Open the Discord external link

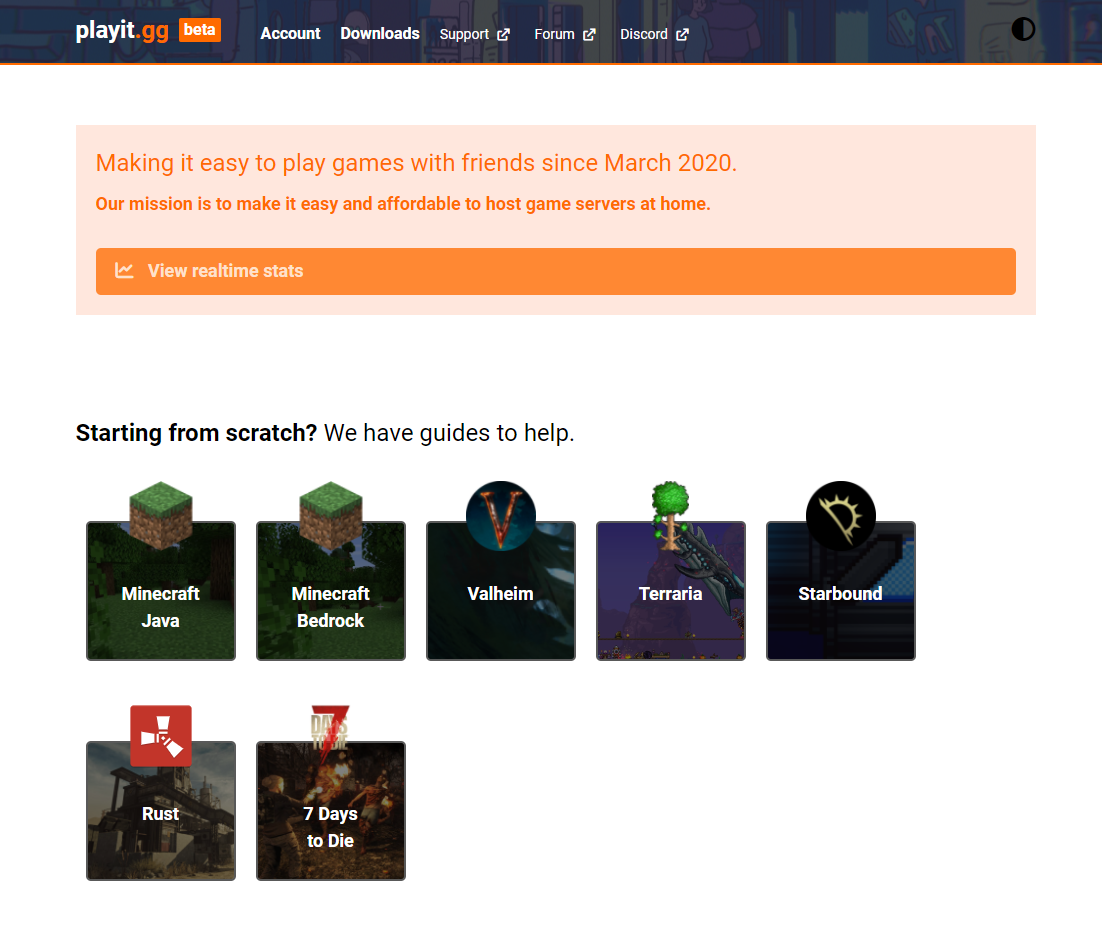[654, 34]
